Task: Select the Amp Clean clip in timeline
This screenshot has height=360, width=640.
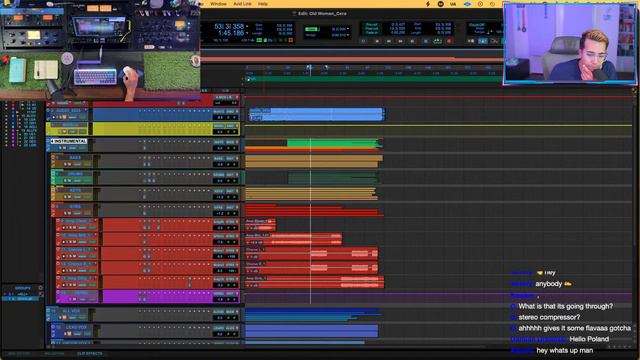Action: click(260, 224)
